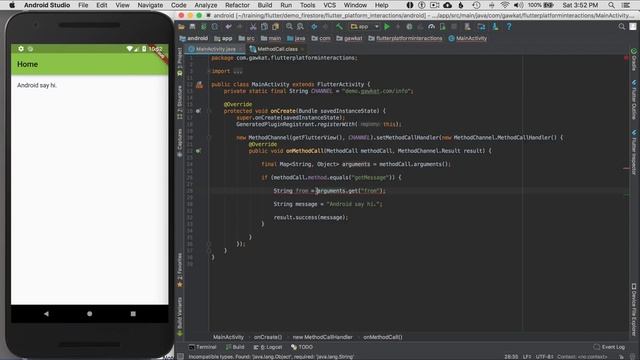Screen dimensions: 640x360
Task: Click the tool windows icon in status bar corner
Action: pos(180,356)
